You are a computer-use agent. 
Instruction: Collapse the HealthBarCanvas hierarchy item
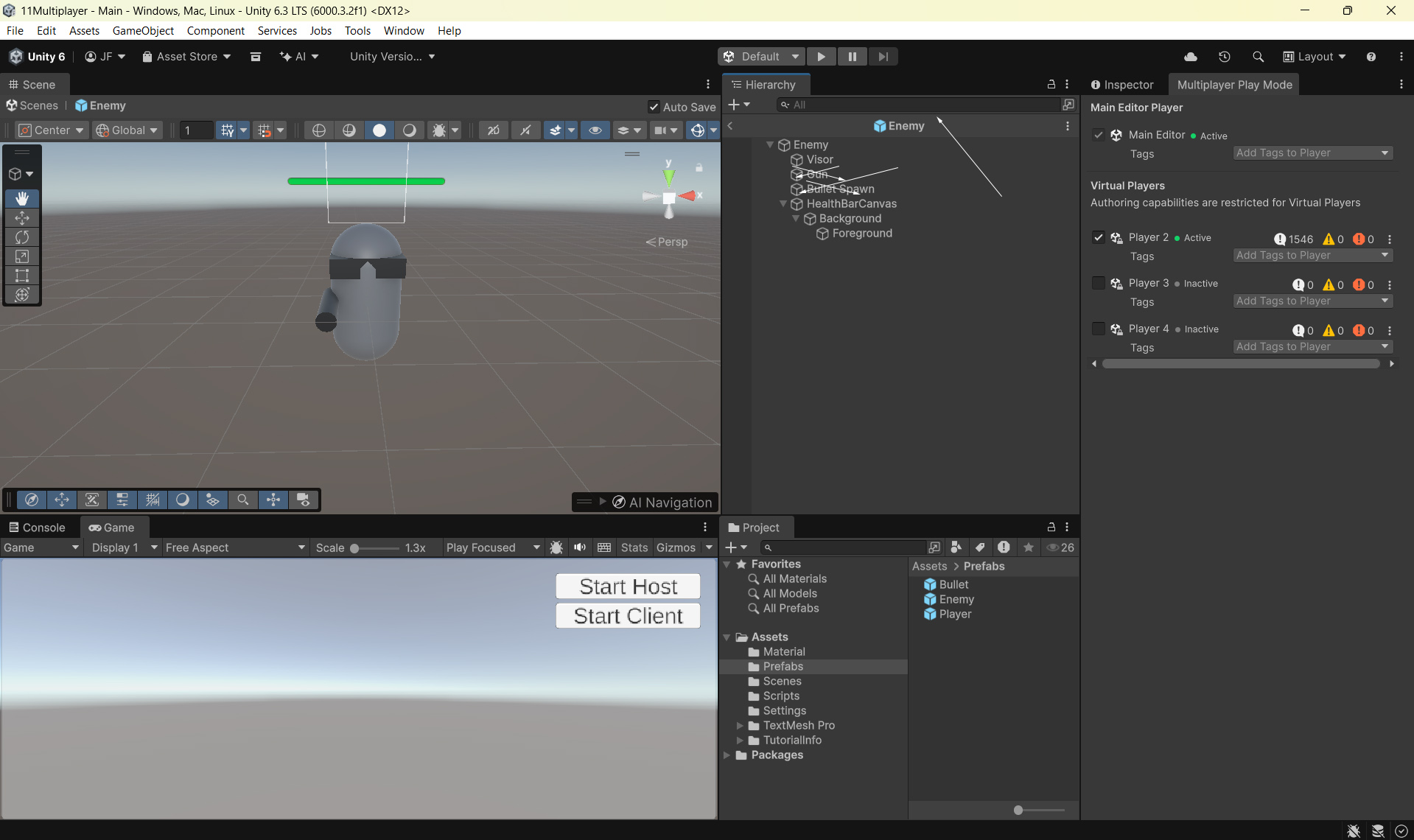pyautogui.click(x=783, y=204)
